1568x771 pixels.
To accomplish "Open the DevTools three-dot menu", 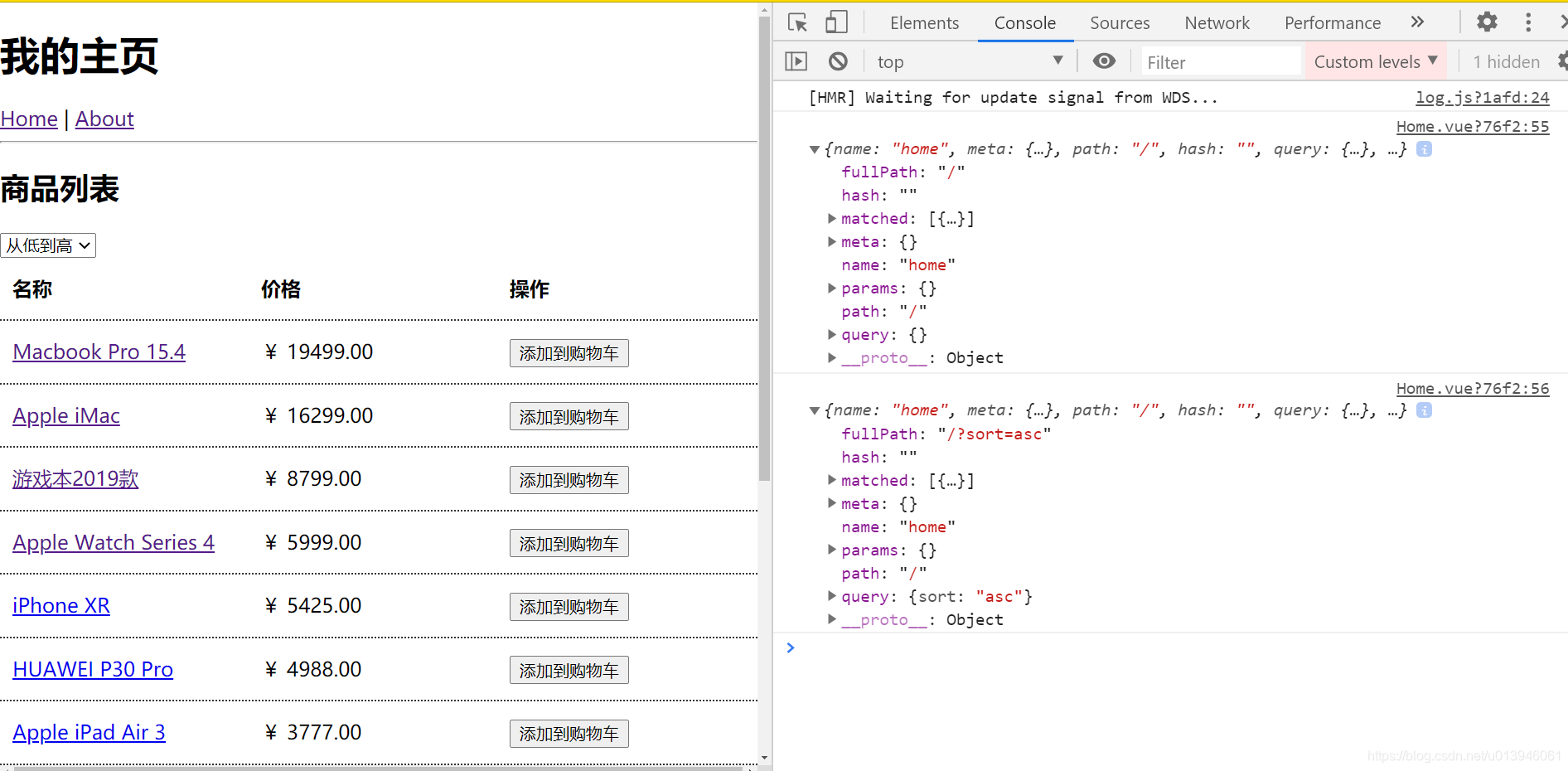I will pyautogui.click(x=1528, y=22).
